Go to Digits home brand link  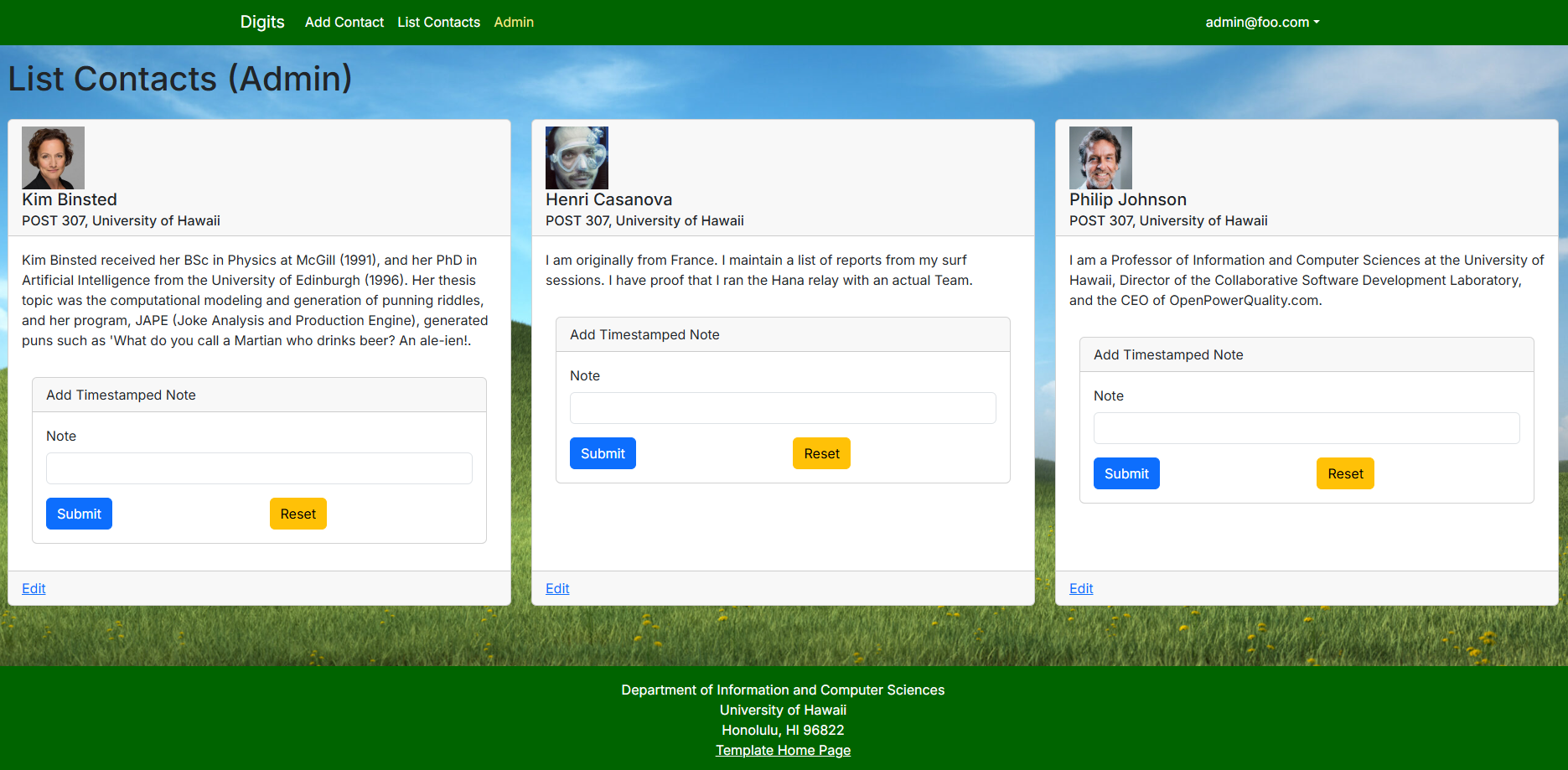coord(262,23)
